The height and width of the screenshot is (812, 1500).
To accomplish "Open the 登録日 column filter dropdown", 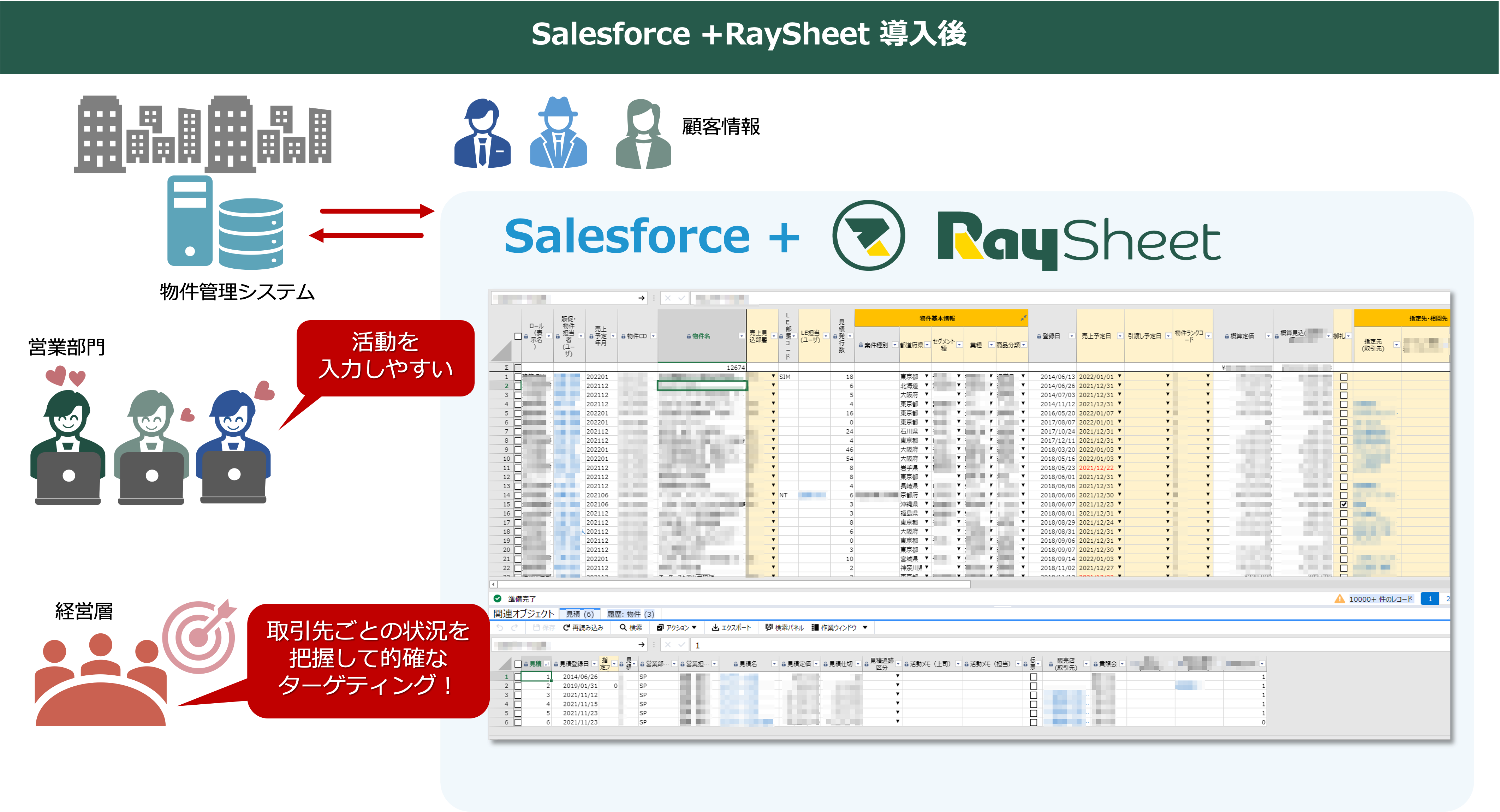I will coord(1071,336).
